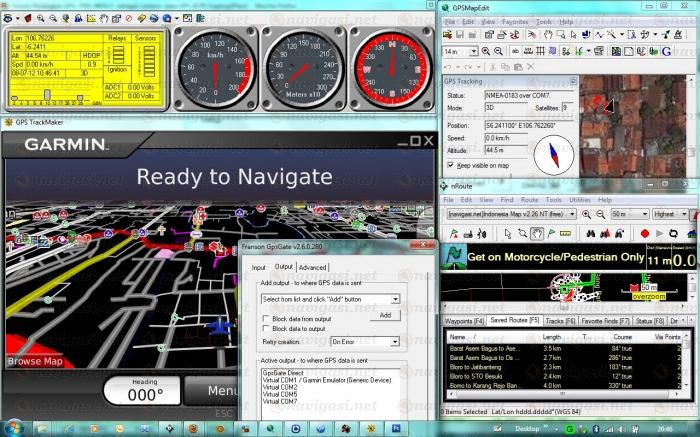
Task: Select the hand pan tool in nRoute toolbar
Action: point(537,232)
